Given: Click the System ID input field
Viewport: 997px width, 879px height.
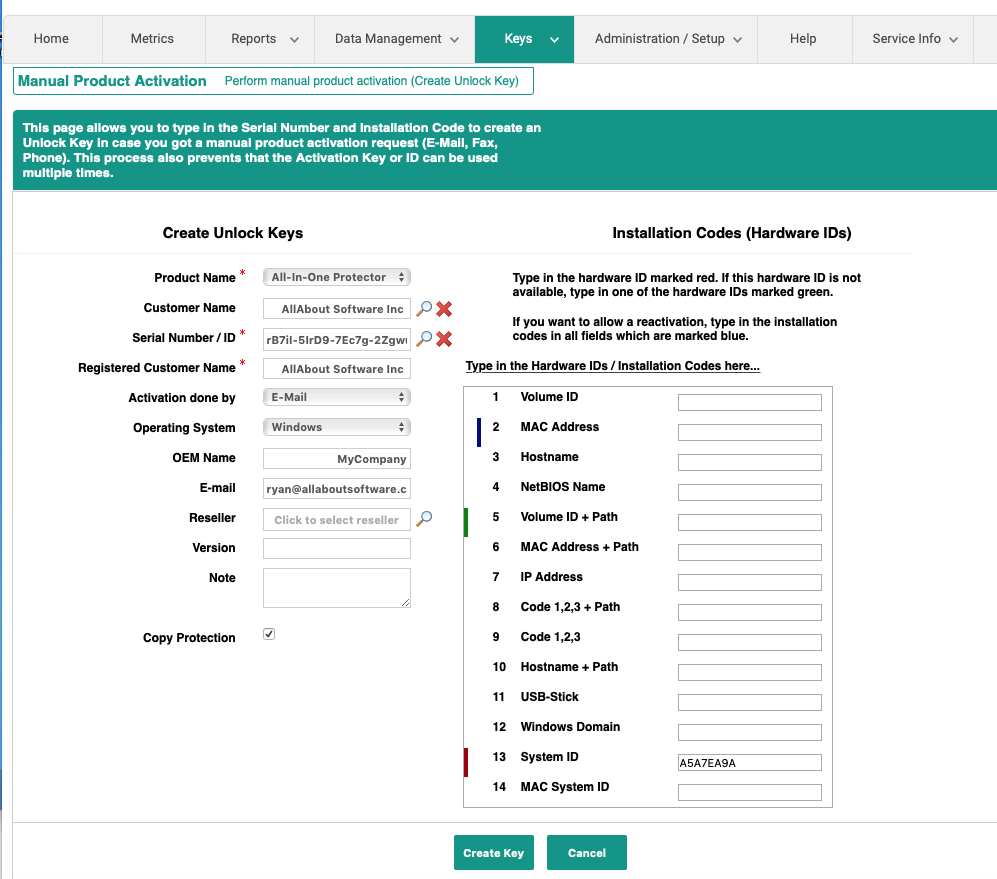Looking at the screenshot, I should tap(749, 763).
